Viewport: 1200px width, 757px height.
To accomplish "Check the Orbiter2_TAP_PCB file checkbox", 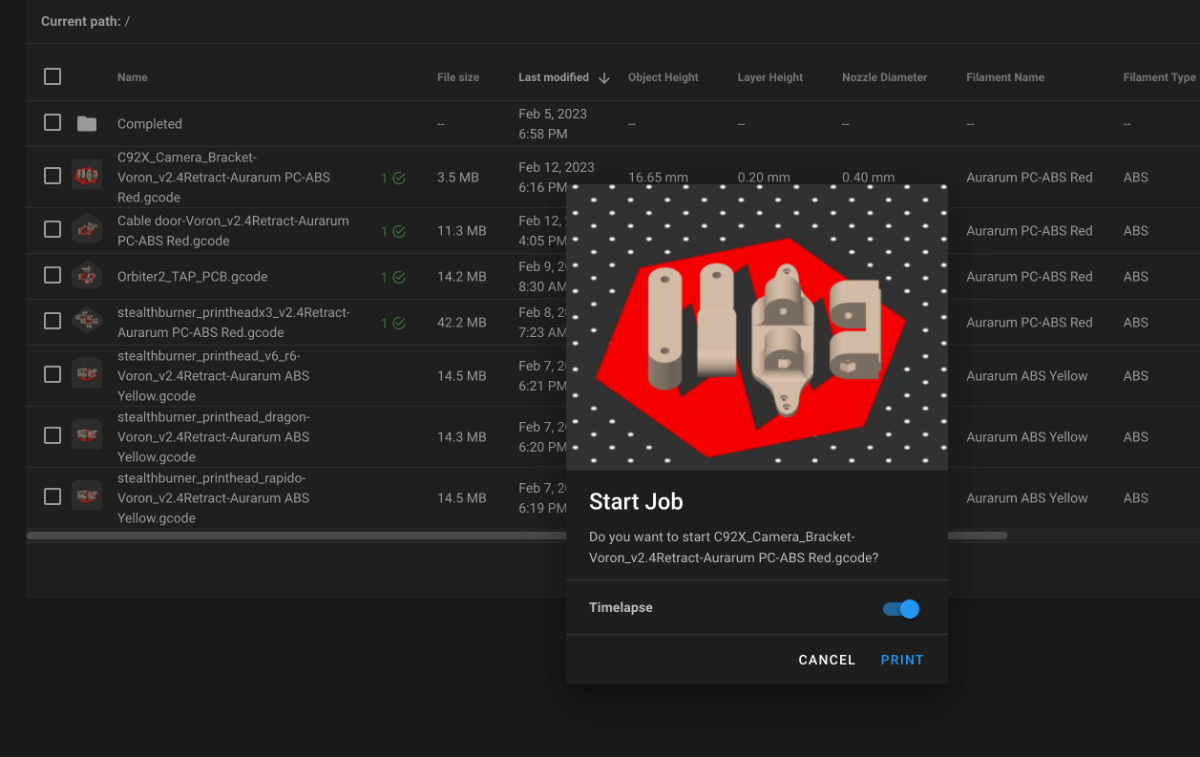I will [53, 276].
